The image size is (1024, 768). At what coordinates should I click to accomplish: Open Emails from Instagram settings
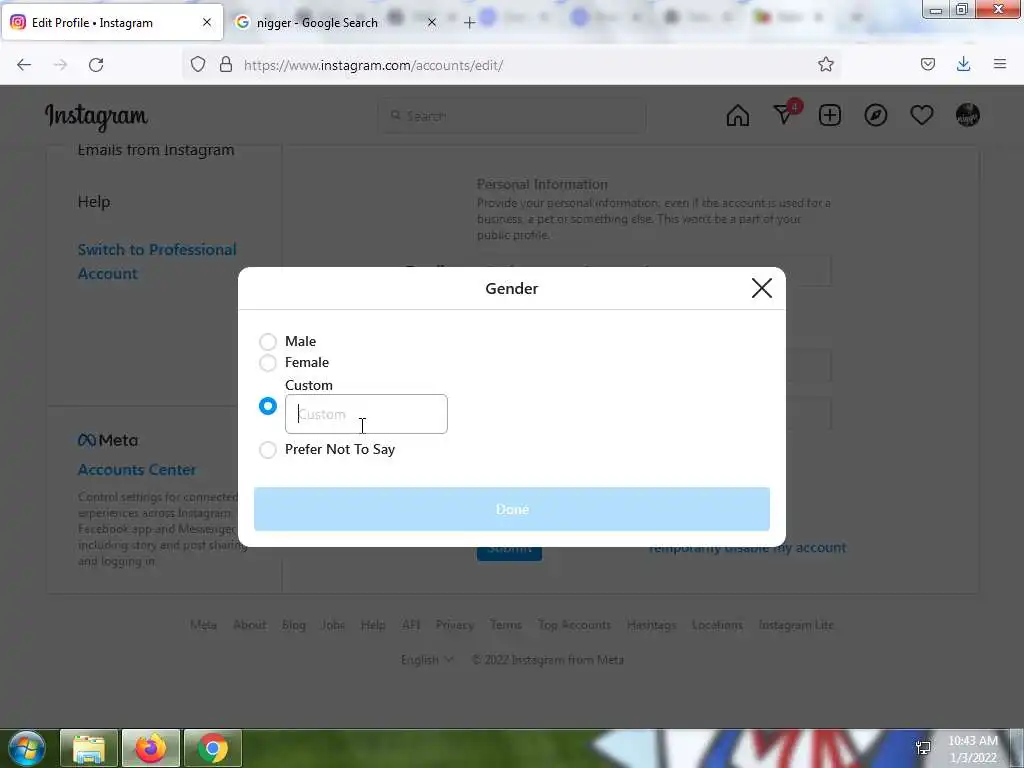[x=156, y=150]
